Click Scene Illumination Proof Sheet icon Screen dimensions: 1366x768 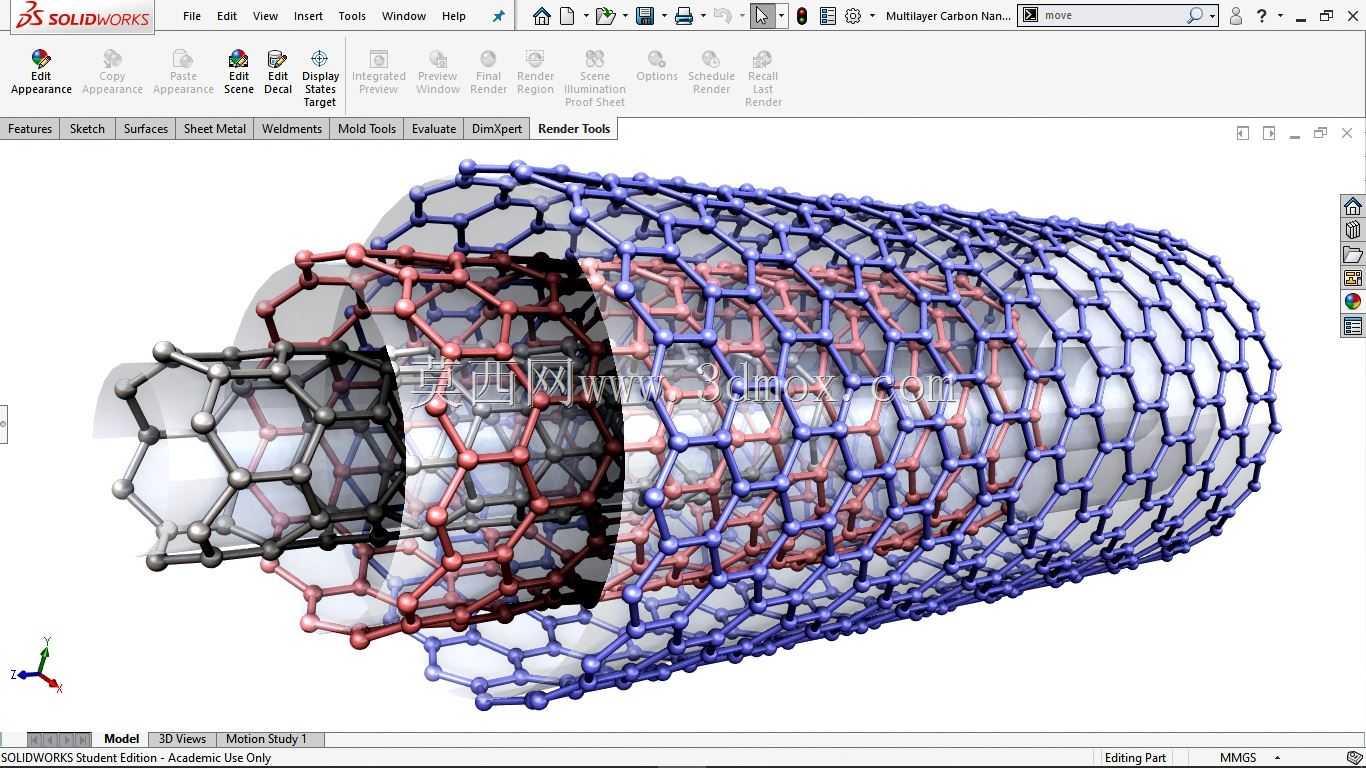595,59
